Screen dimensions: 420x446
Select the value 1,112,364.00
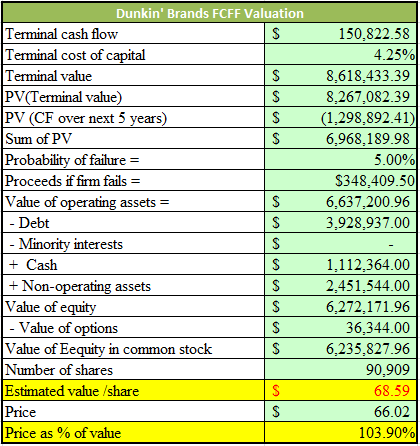point(368,265)
